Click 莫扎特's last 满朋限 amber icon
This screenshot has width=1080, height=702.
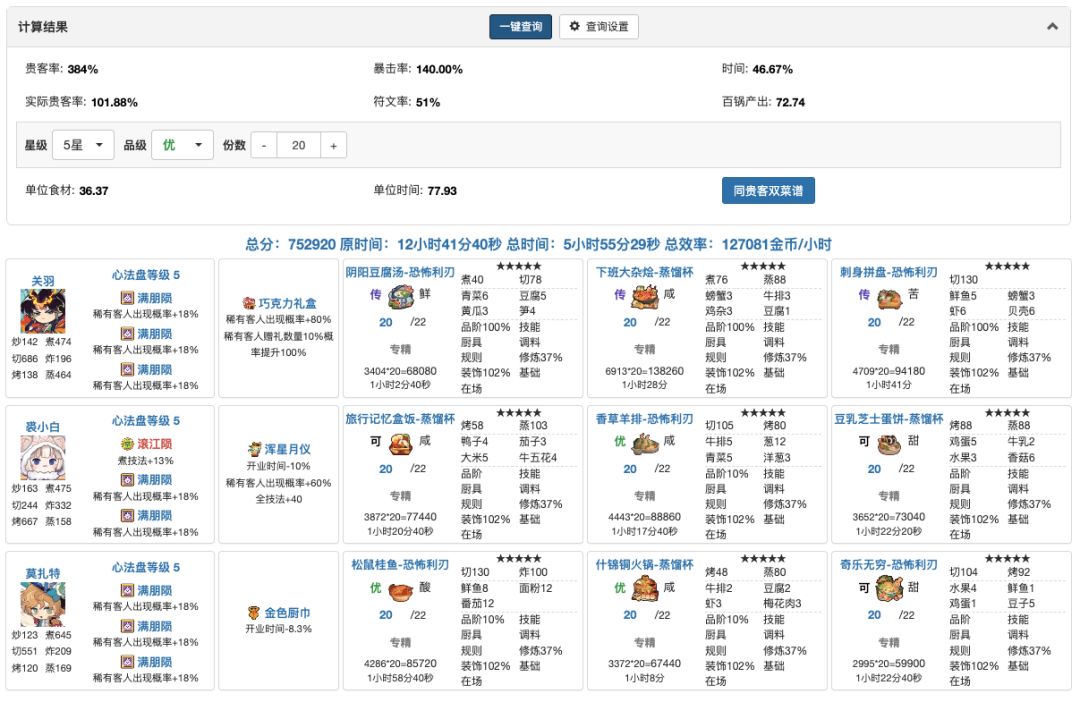point(127,661)
